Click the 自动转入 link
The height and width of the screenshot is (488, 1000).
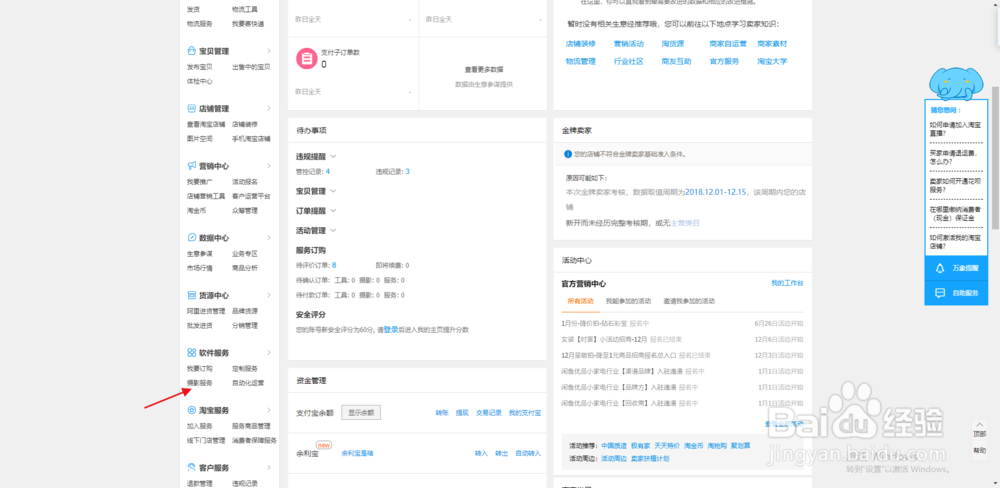(528, 453)
